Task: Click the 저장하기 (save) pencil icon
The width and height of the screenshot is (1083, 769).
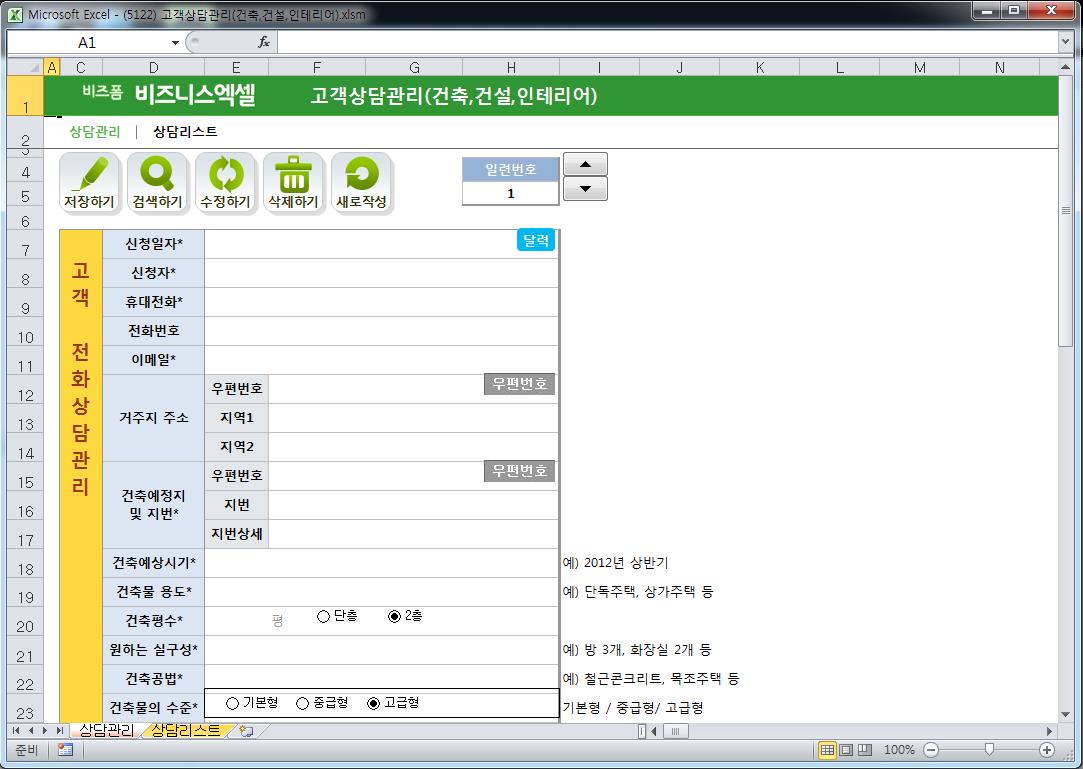Action: pyautogui.click(x=90, y=177)
